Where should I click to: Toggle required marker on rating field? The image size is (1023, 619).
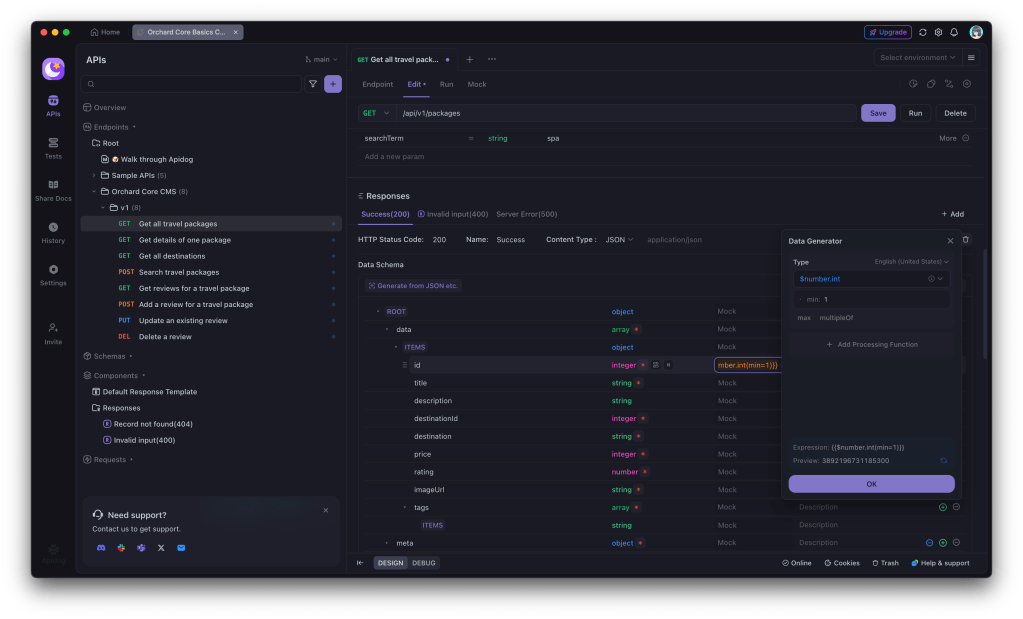(x=645, y=472)
